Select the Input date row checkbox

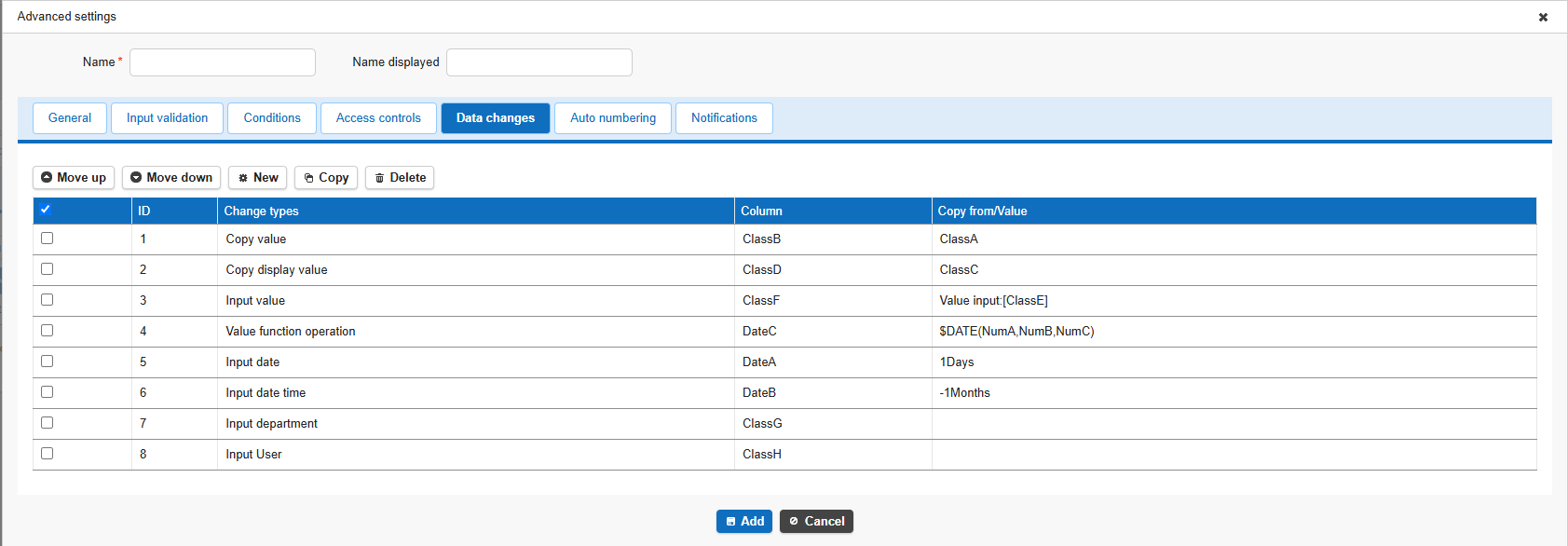47,362
